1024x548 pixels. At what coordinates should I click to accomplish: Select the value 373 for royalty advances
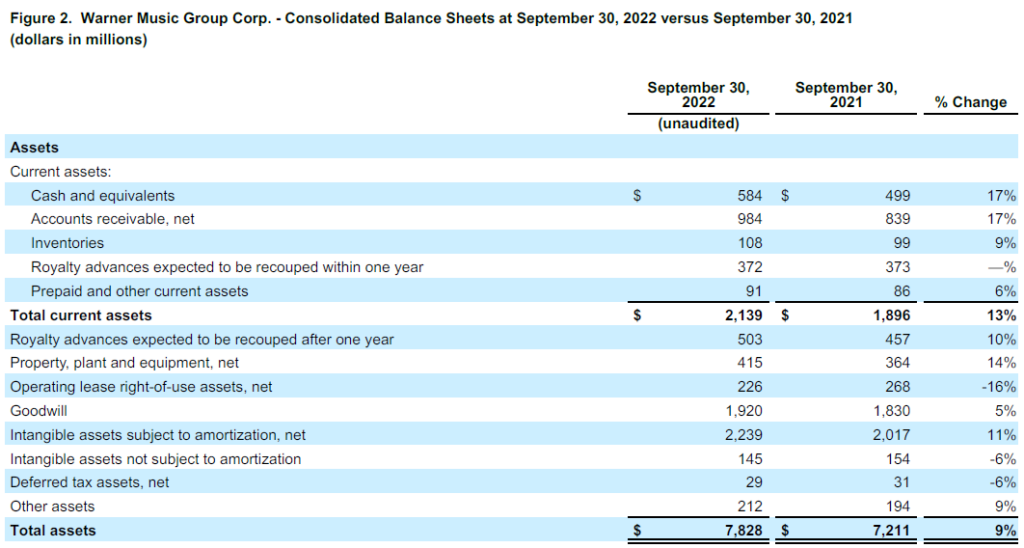click(x=897, y=267)
